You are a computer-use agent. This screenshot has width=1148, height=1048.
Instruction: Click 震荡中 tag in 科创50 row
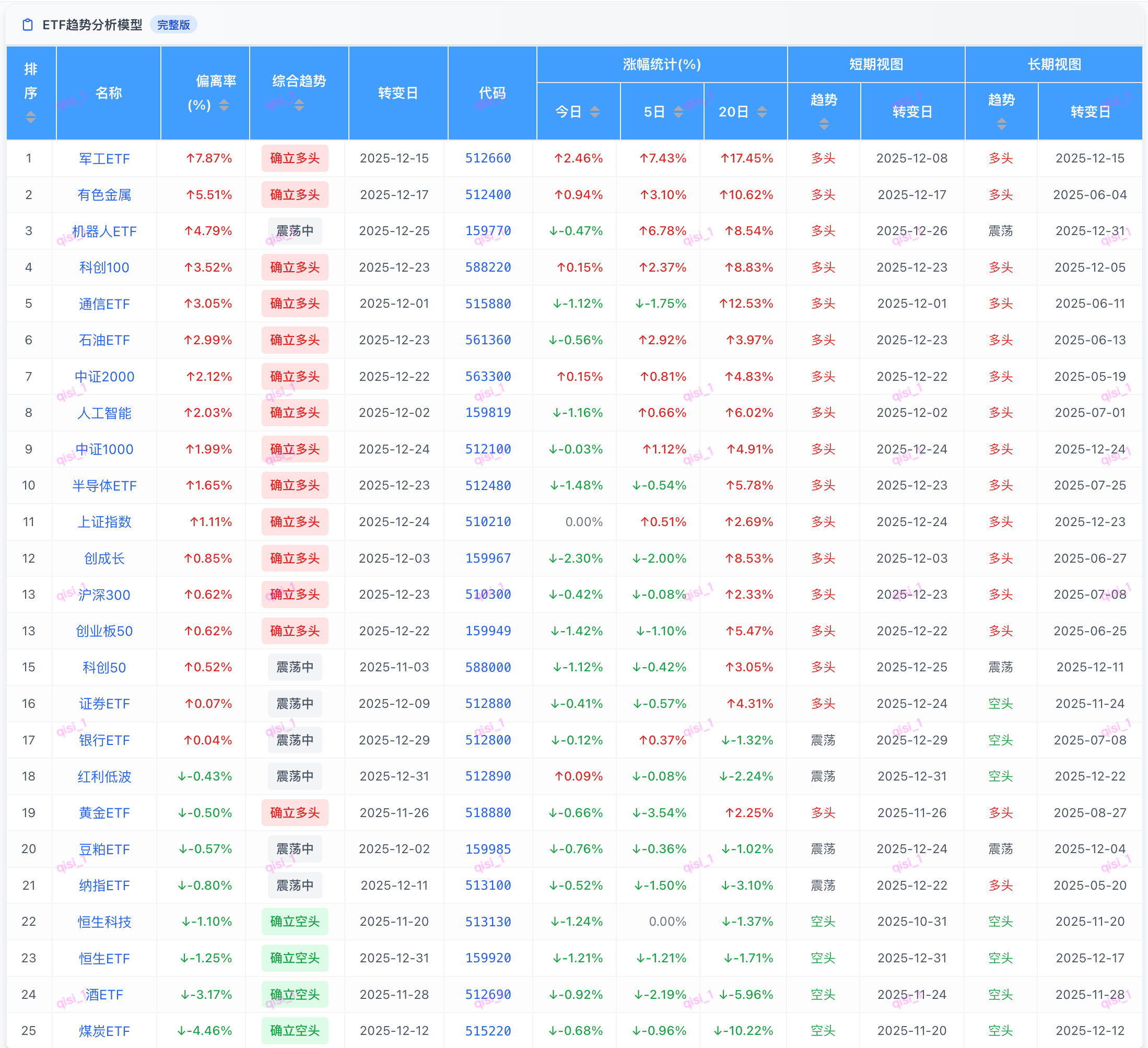click(295, 667)
